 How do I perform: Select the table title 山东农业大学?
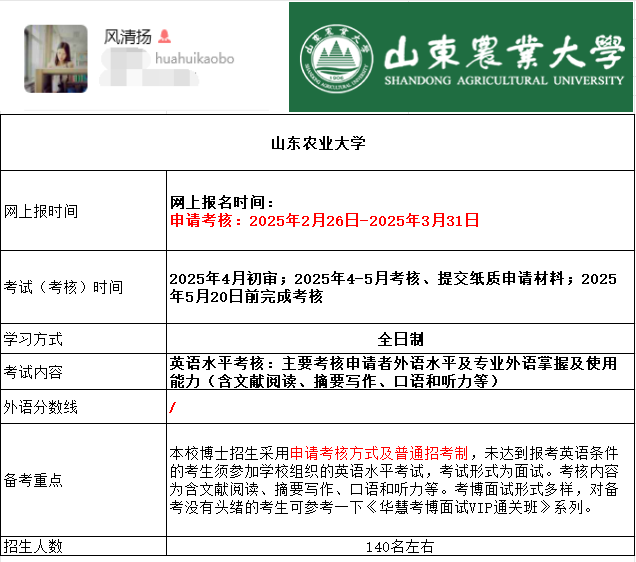(318, 144)
